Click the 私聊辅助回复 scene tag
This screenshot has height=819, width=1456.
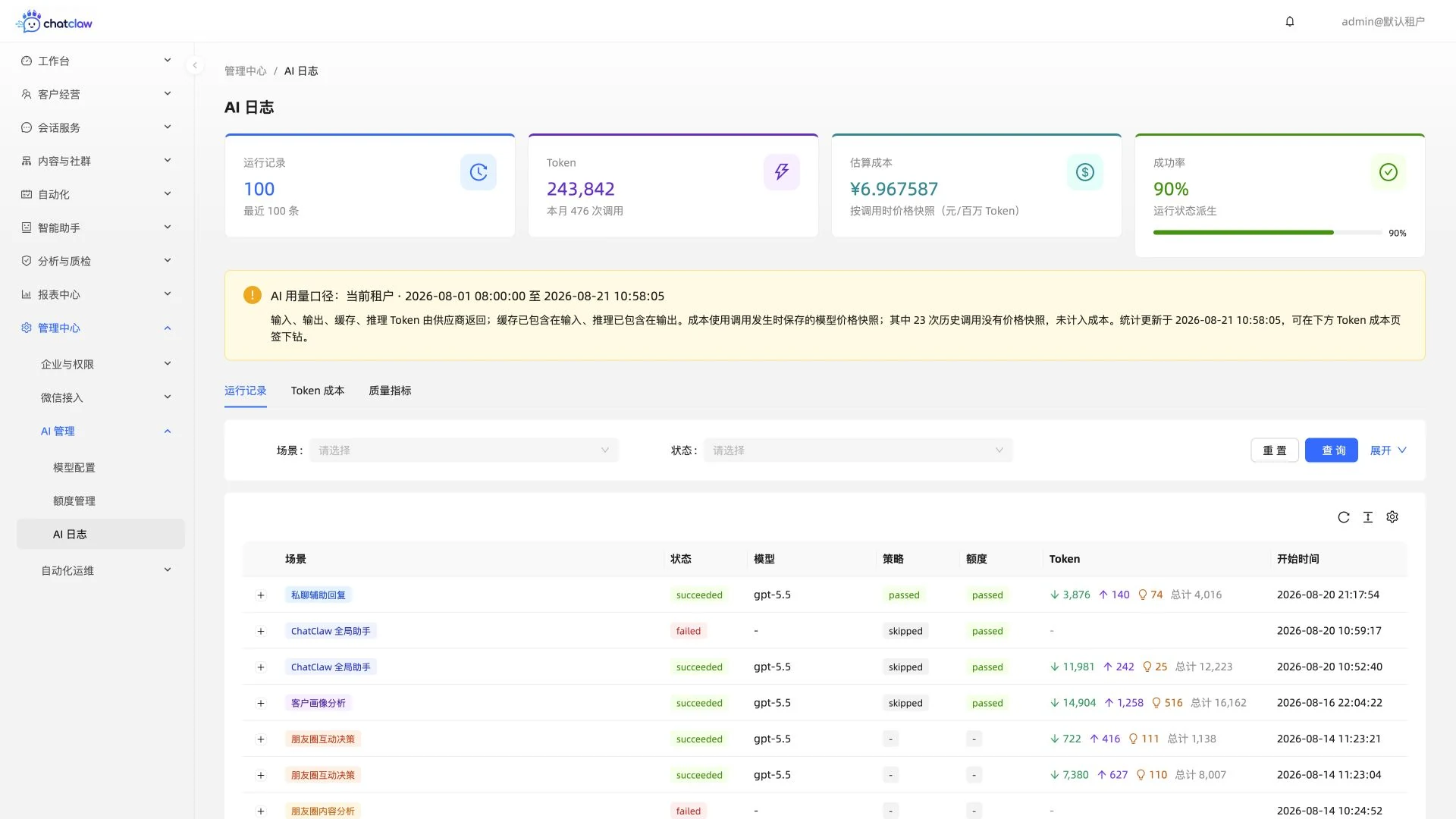tap(318, 595)
